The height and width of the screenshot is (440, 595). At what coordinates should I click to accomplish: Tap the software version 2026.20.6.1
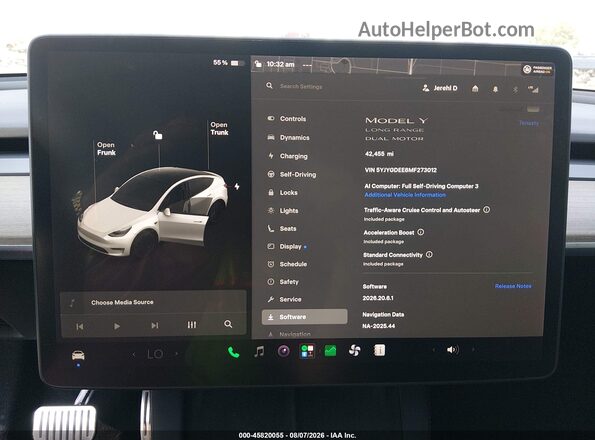point(378,298)
